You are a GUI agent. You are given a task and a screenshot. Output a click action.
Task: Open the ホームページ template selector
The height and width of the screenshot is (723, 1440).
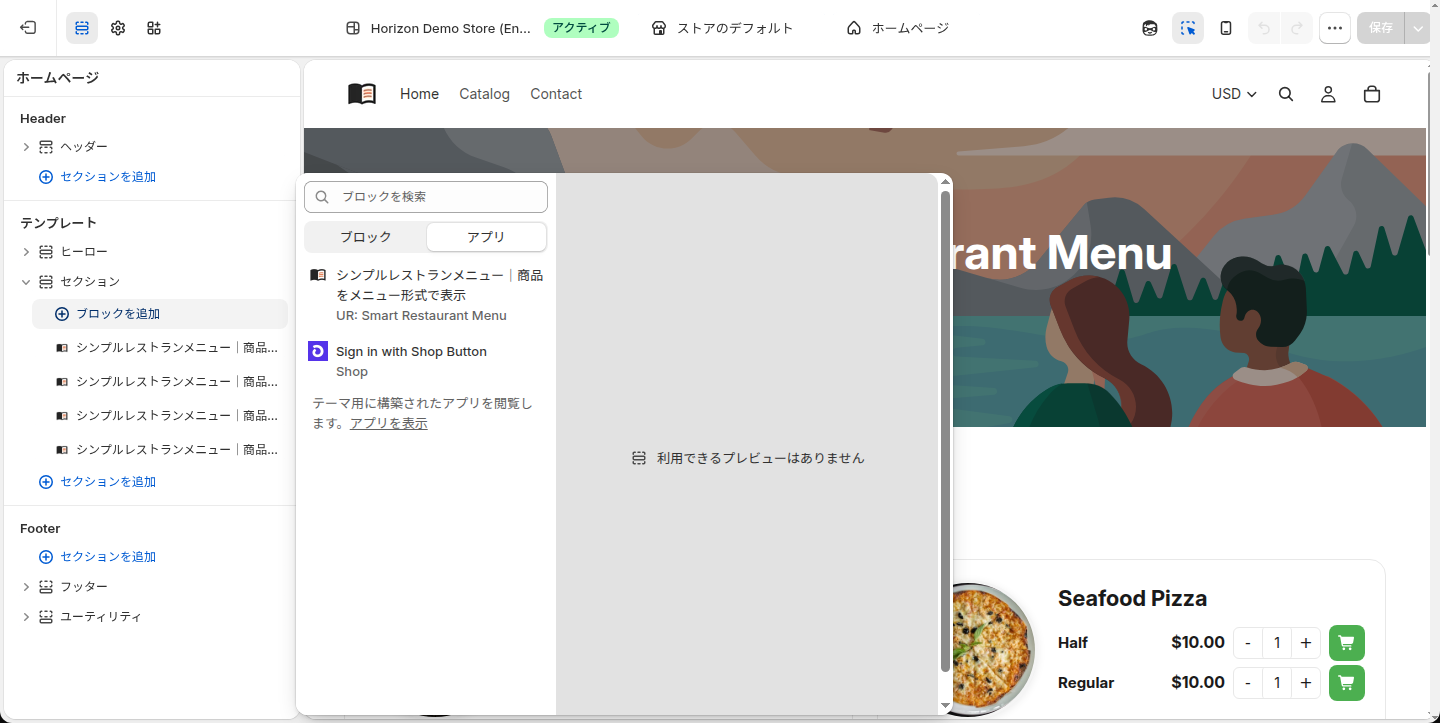[x=897, y=28]
